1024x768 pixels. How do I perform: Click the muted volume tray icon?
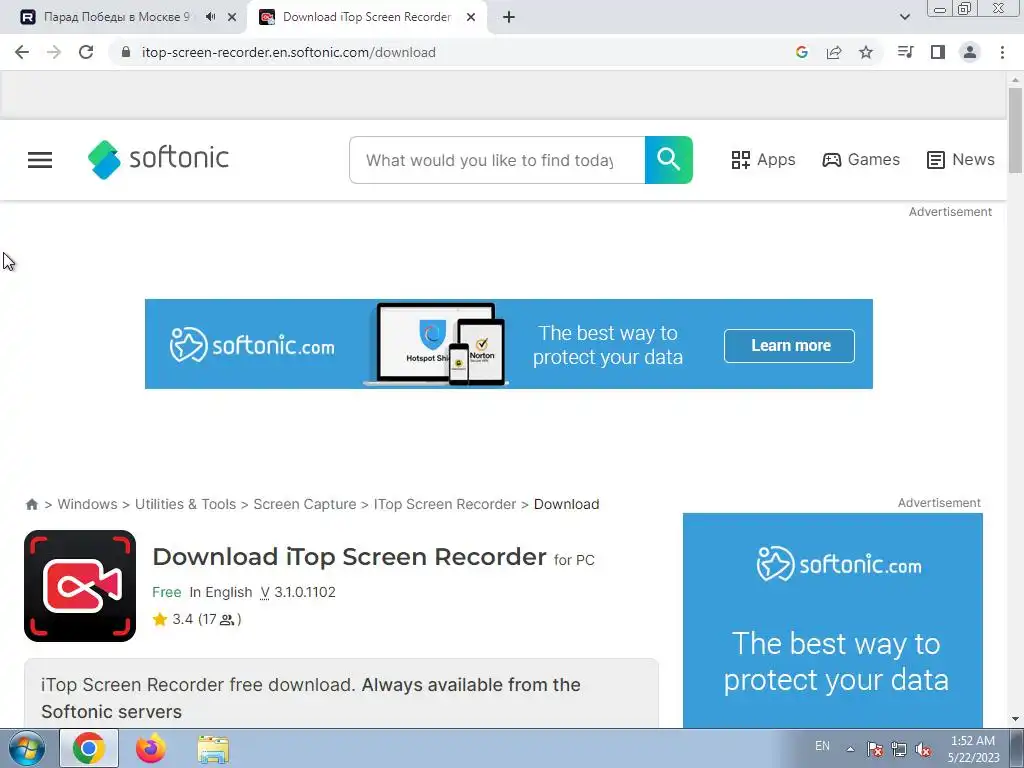[x=923, y=749]
